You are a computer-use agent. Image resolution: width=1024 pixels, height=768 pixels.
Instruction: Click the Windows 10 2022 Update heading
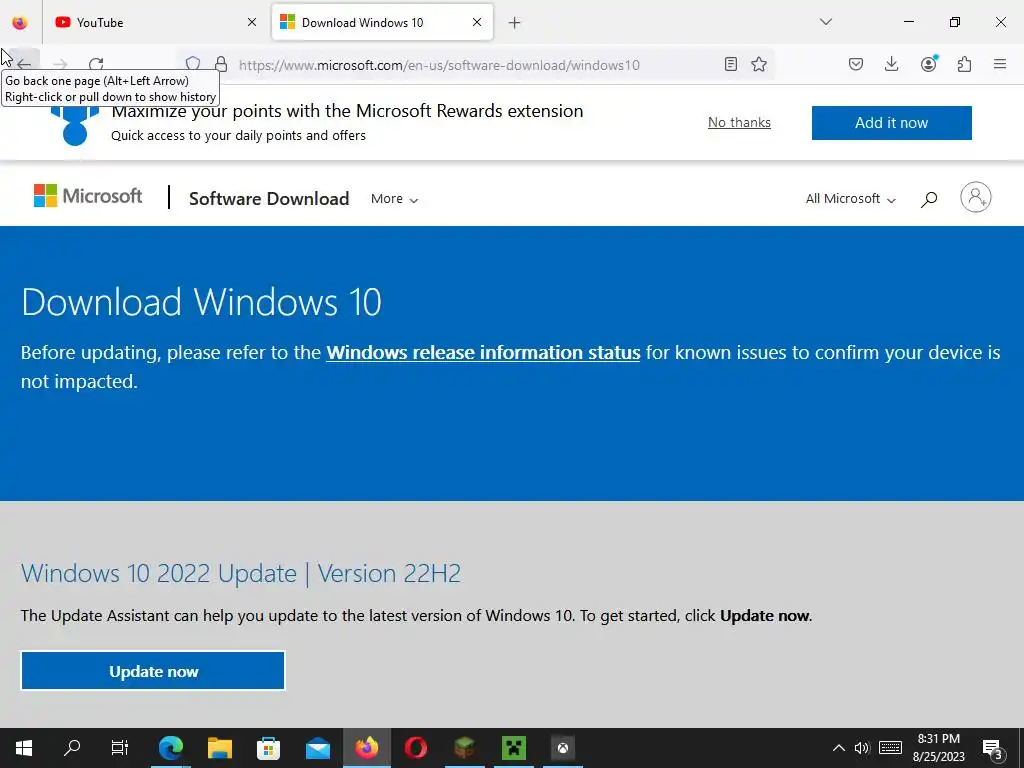pos(241,573)
